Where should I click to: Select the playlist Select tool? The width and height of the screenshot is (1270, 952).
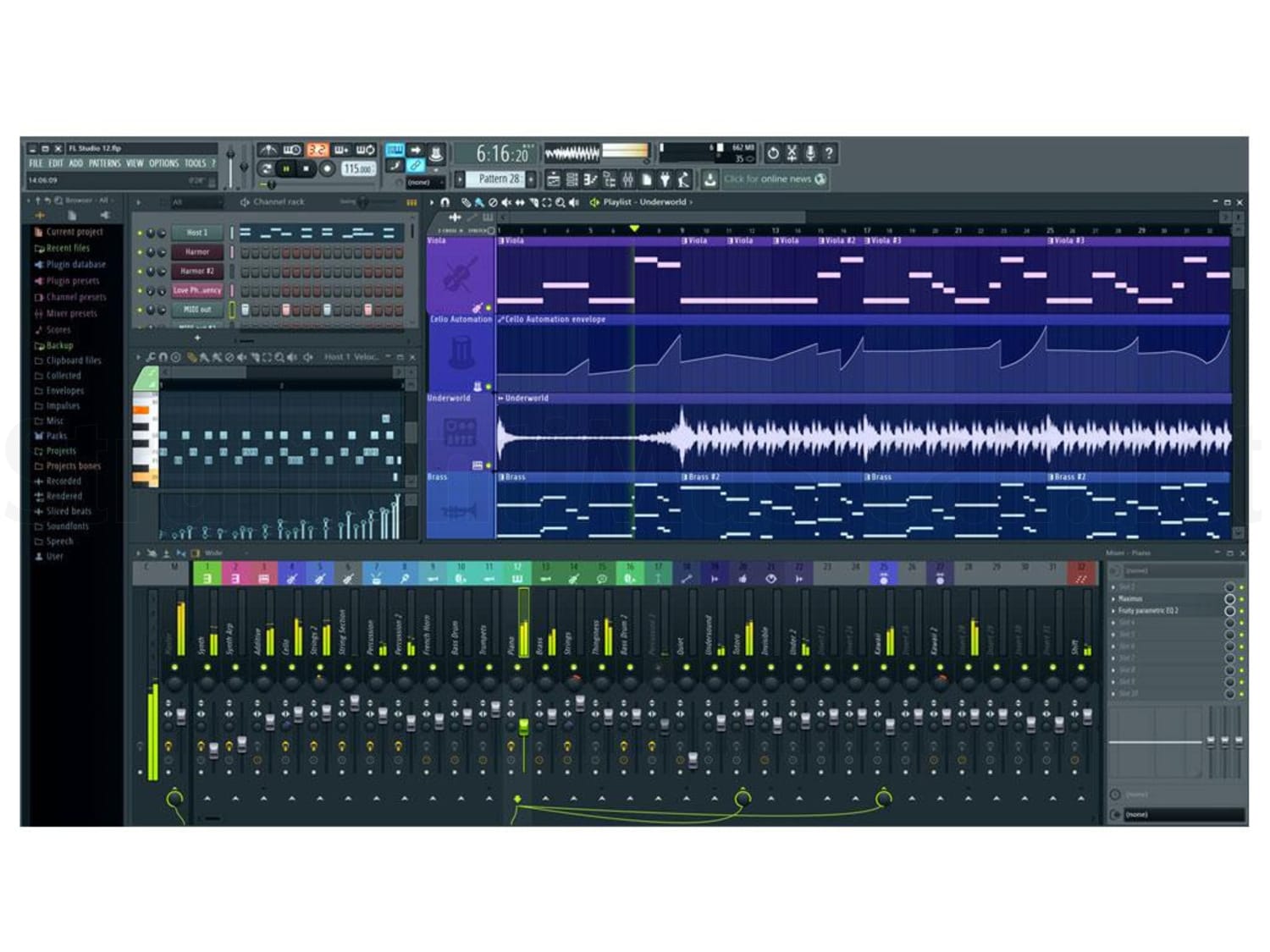[547, 202]
